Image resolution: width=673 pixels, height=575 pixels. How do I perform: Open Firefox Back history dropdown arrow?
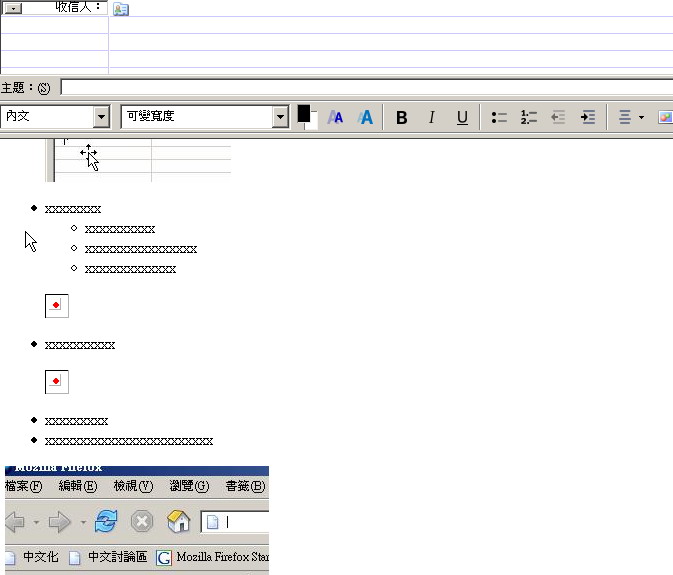(36, 522)
